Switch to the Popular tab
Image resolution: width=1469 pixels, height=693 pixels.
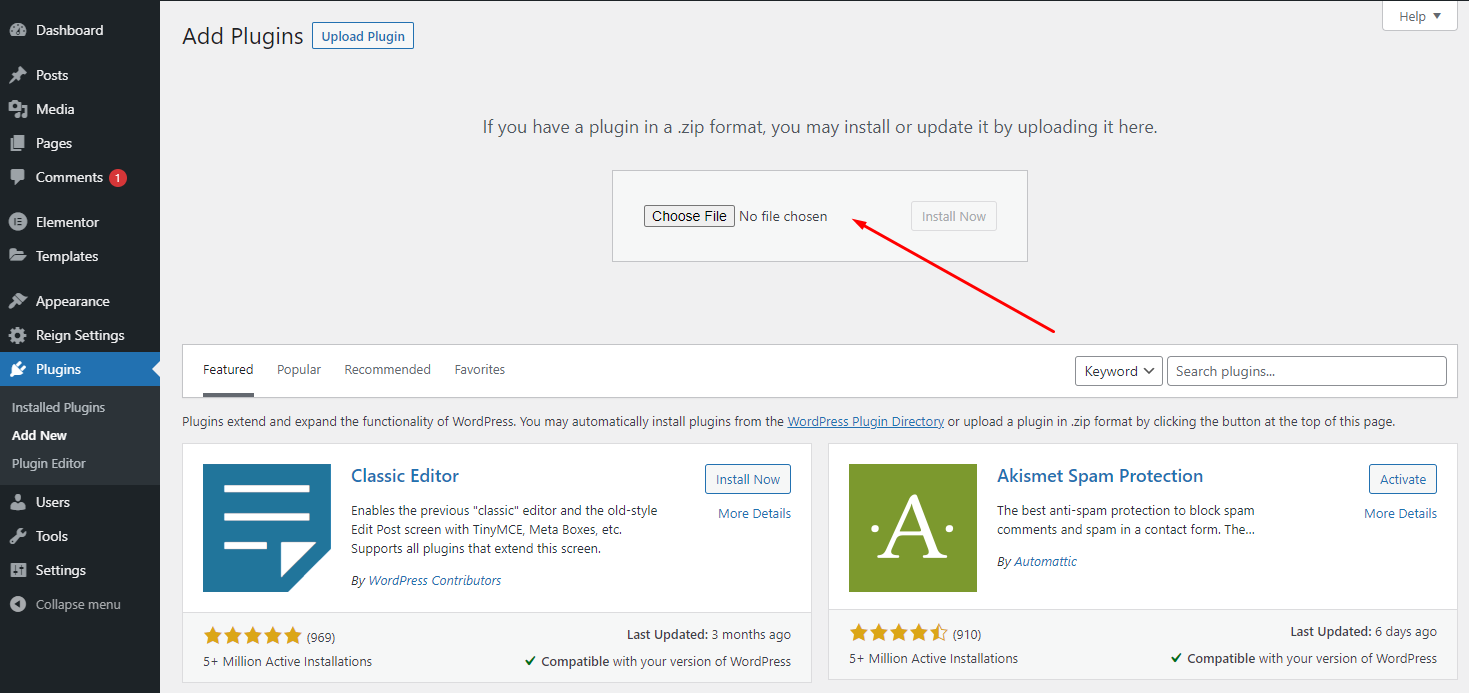pyautogui.click(x=299, y=370)
